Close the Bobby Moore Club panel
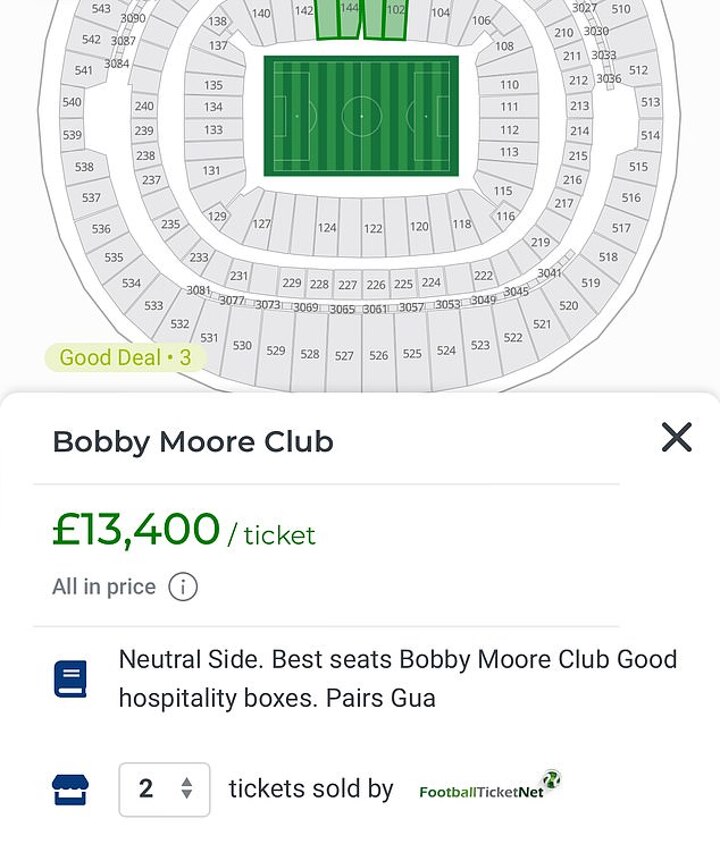720x844 pixels. pyautogui.click(x=677, y=437)
